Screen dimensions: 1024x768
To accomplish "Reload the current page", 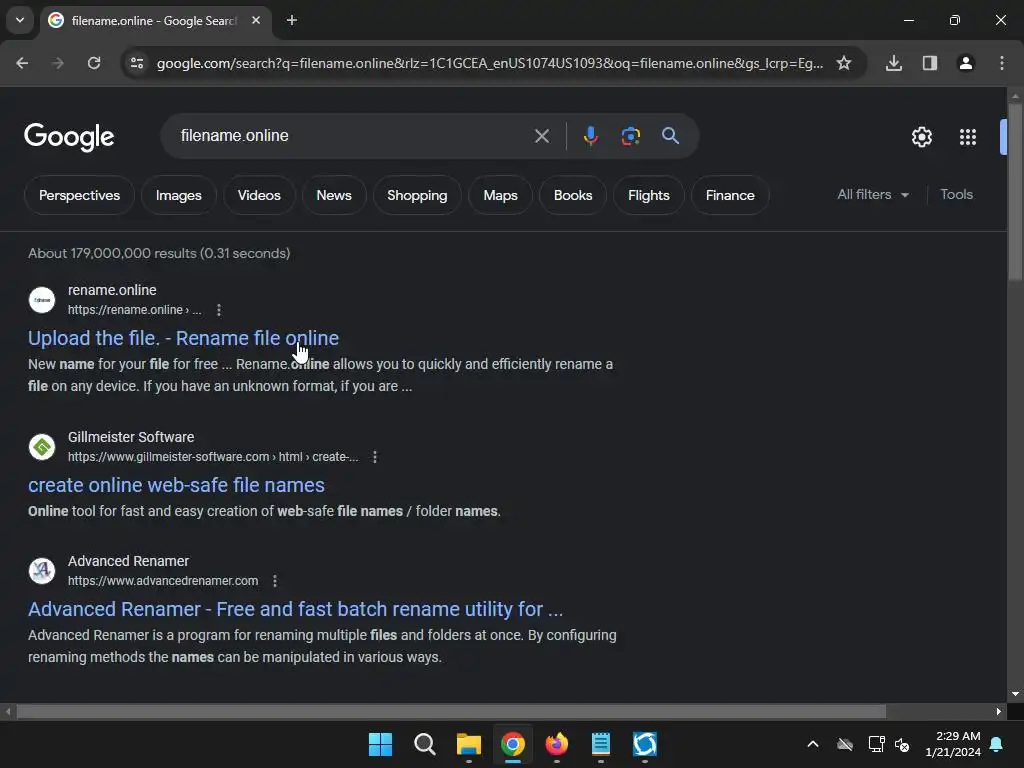I will tap(94, 63).
